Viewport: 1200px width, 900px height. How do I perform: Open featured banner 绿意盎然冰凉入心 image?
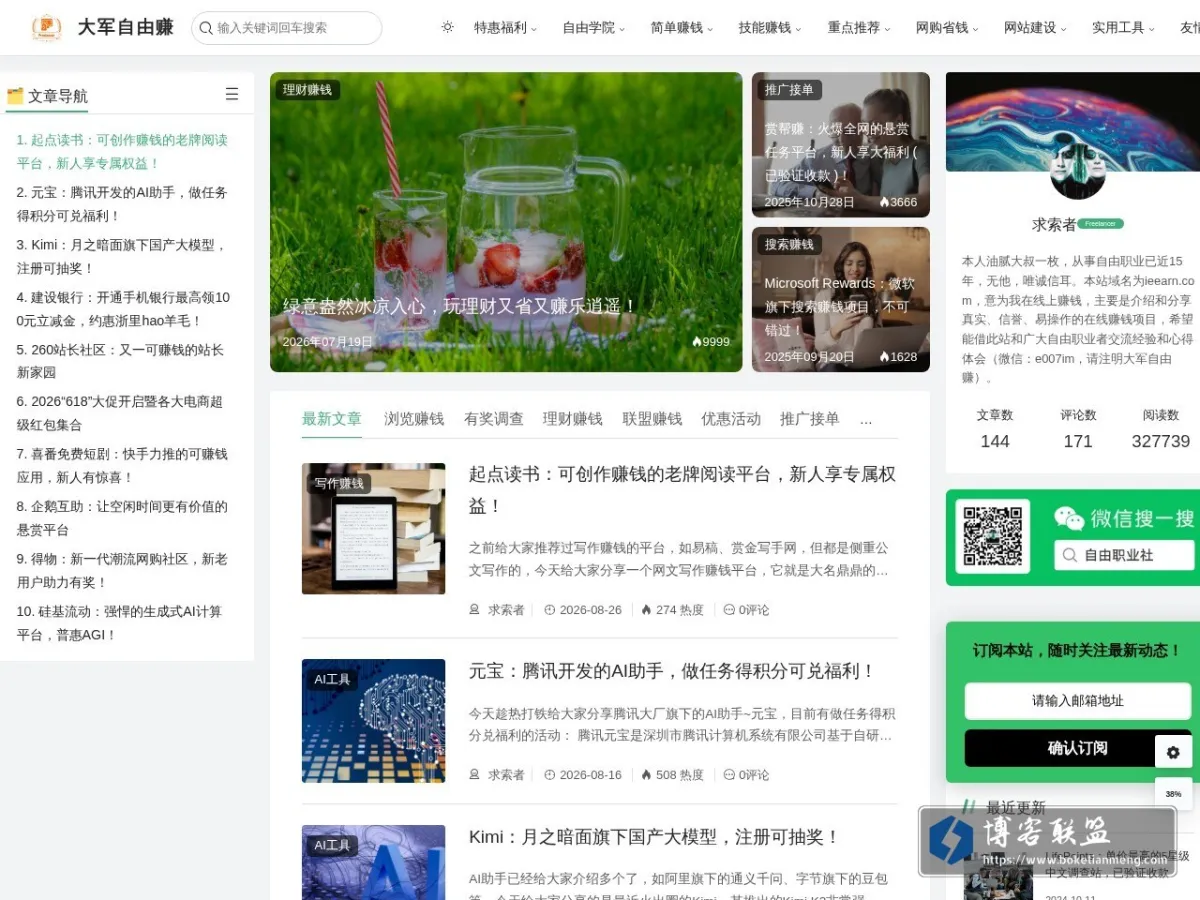pyautogui.click(x=506, y=222)
